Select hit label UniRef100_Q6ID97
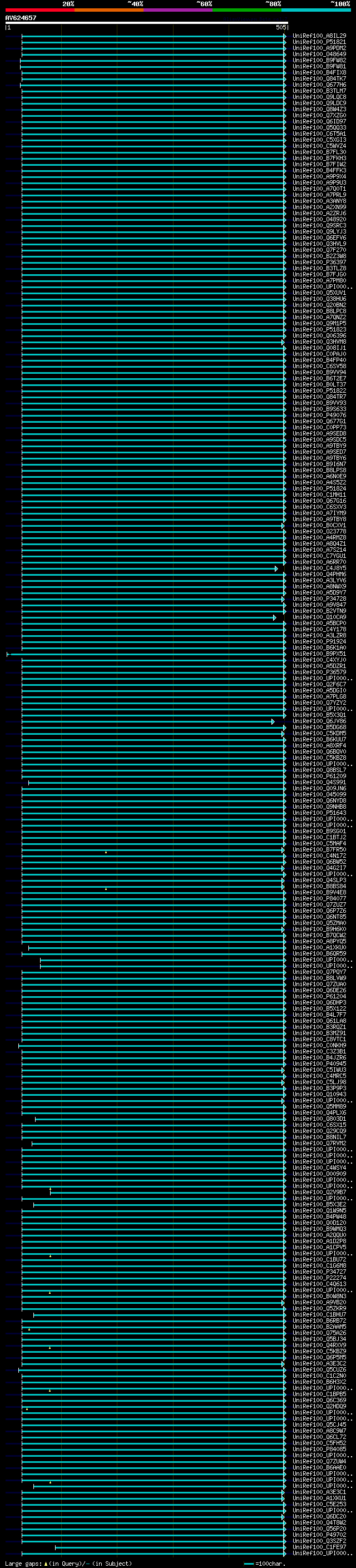Image resolution: width=356 pixels, height=1568 pixels. pyautogui.click(x=319, y=122)
